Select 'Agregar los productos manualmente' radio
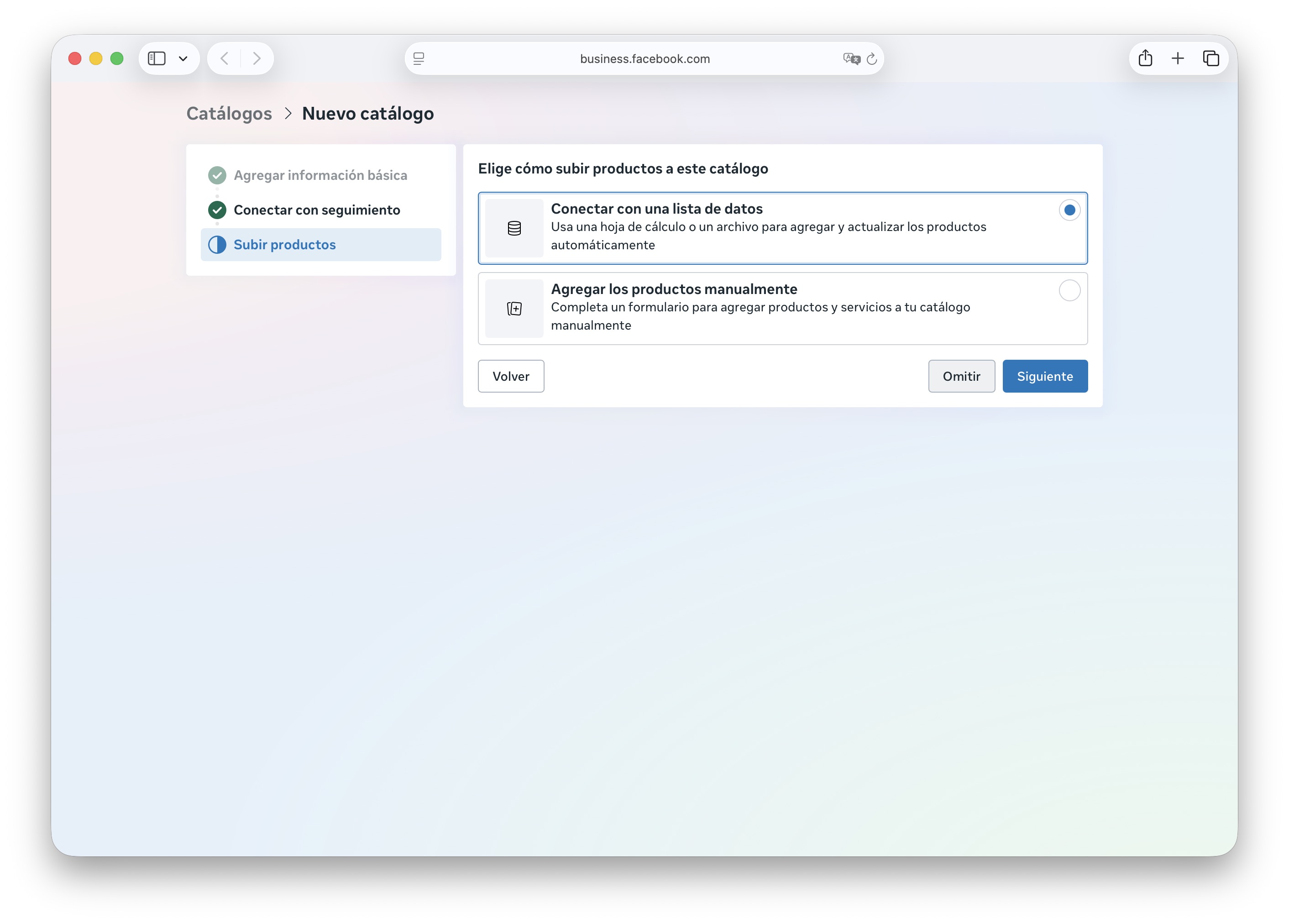 click(1069, 290)
